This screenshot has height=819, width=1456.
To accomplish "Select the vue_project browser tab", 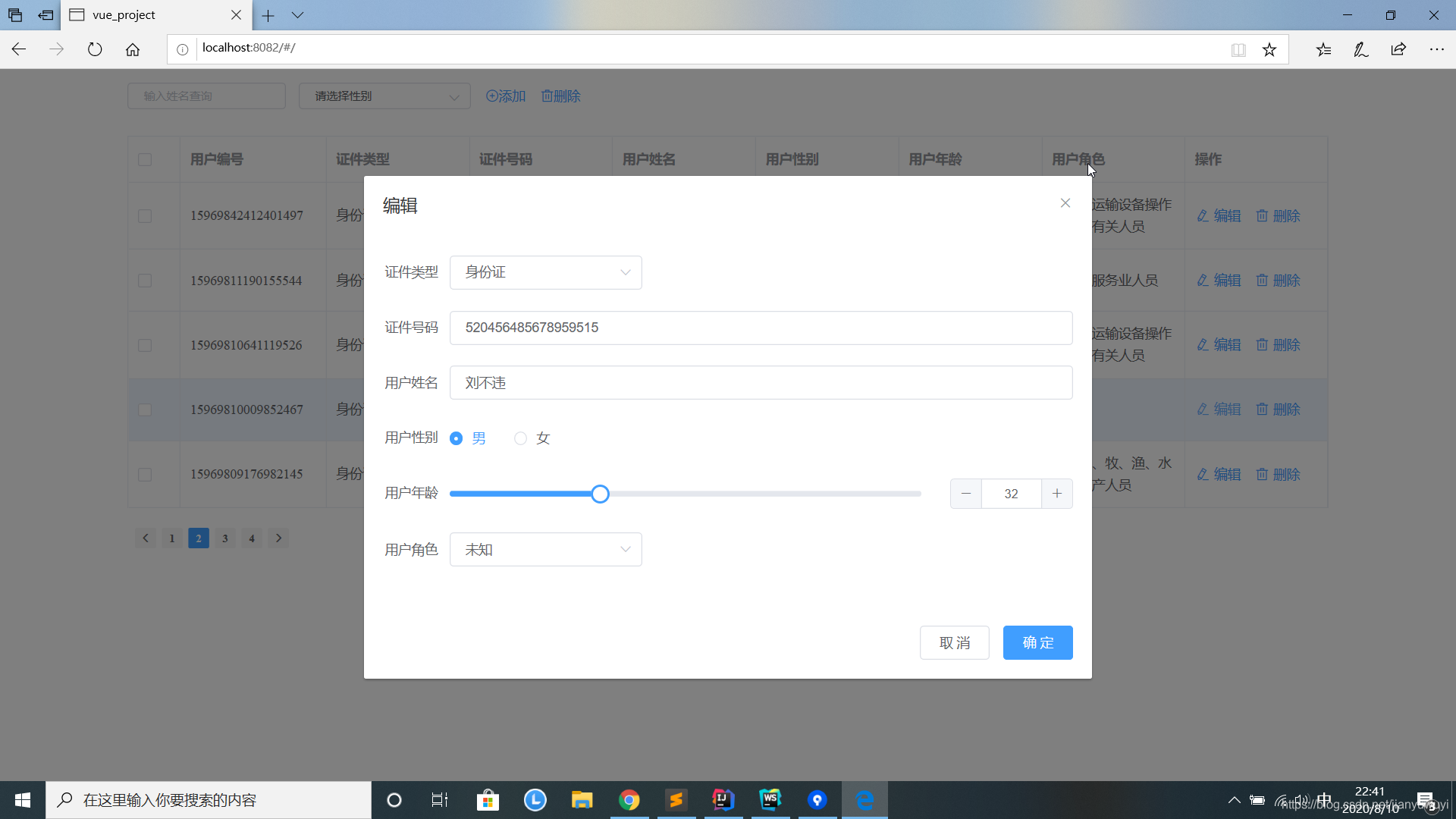I will pos(155,15).
